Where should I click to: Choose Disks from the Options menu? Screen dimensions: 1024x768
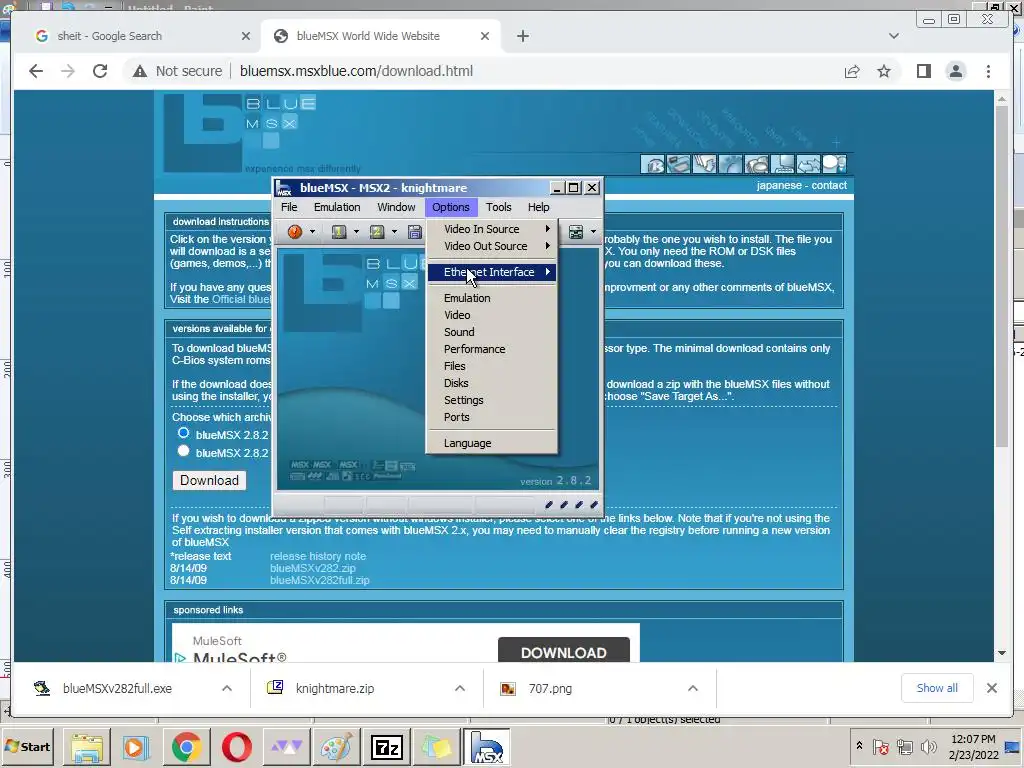(492, 383)
